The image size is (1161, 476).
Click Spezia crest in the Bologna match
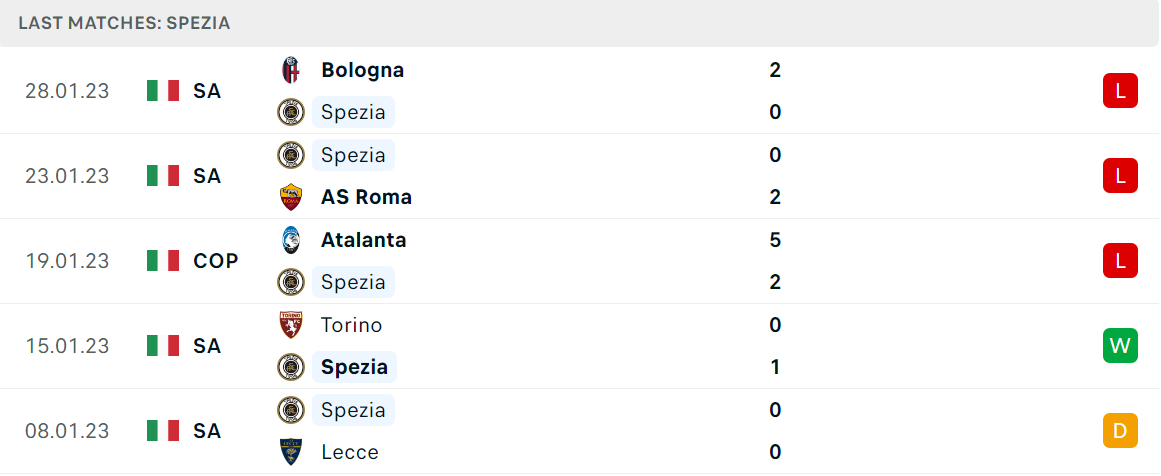[x=290, y=113]
